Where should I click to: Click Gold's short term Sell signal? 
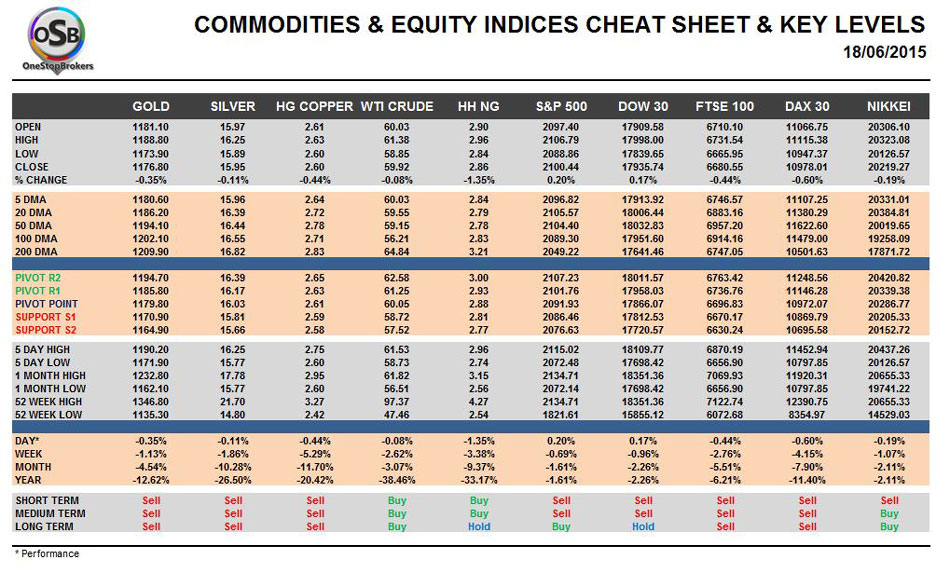pos(151,500)
